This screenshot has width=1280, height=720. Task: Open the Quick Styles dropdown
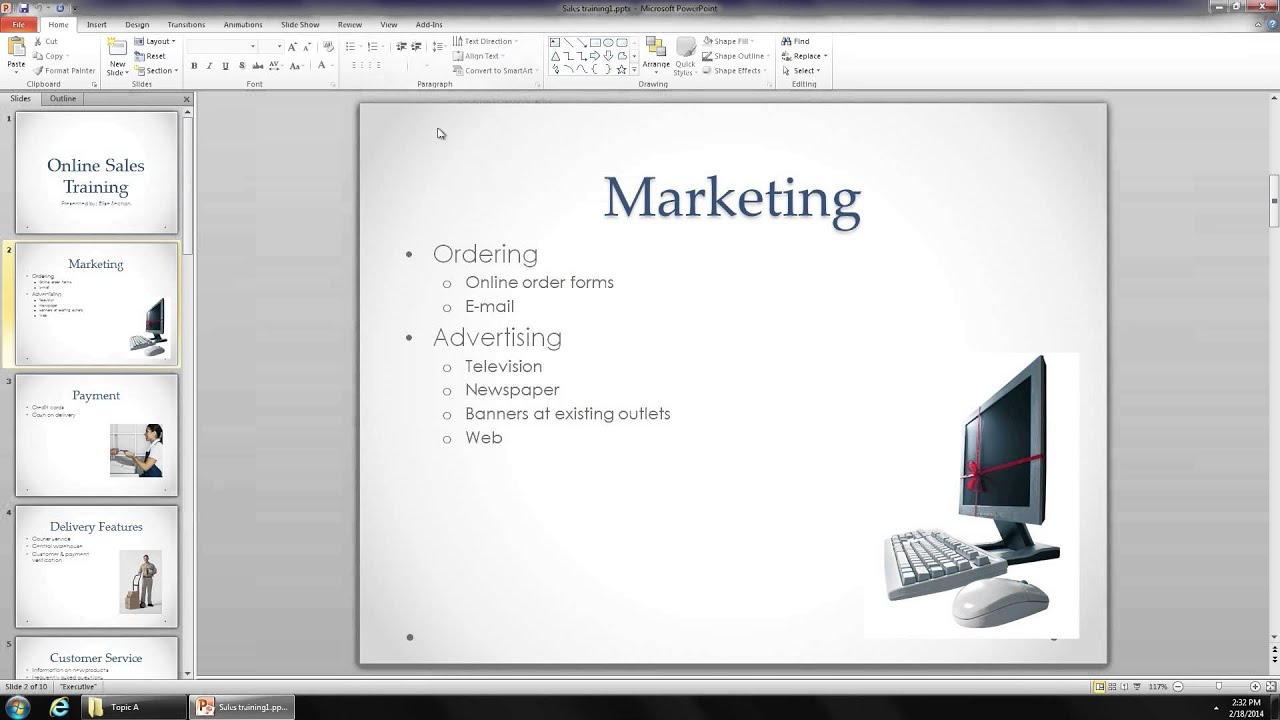tap(685, 57)
